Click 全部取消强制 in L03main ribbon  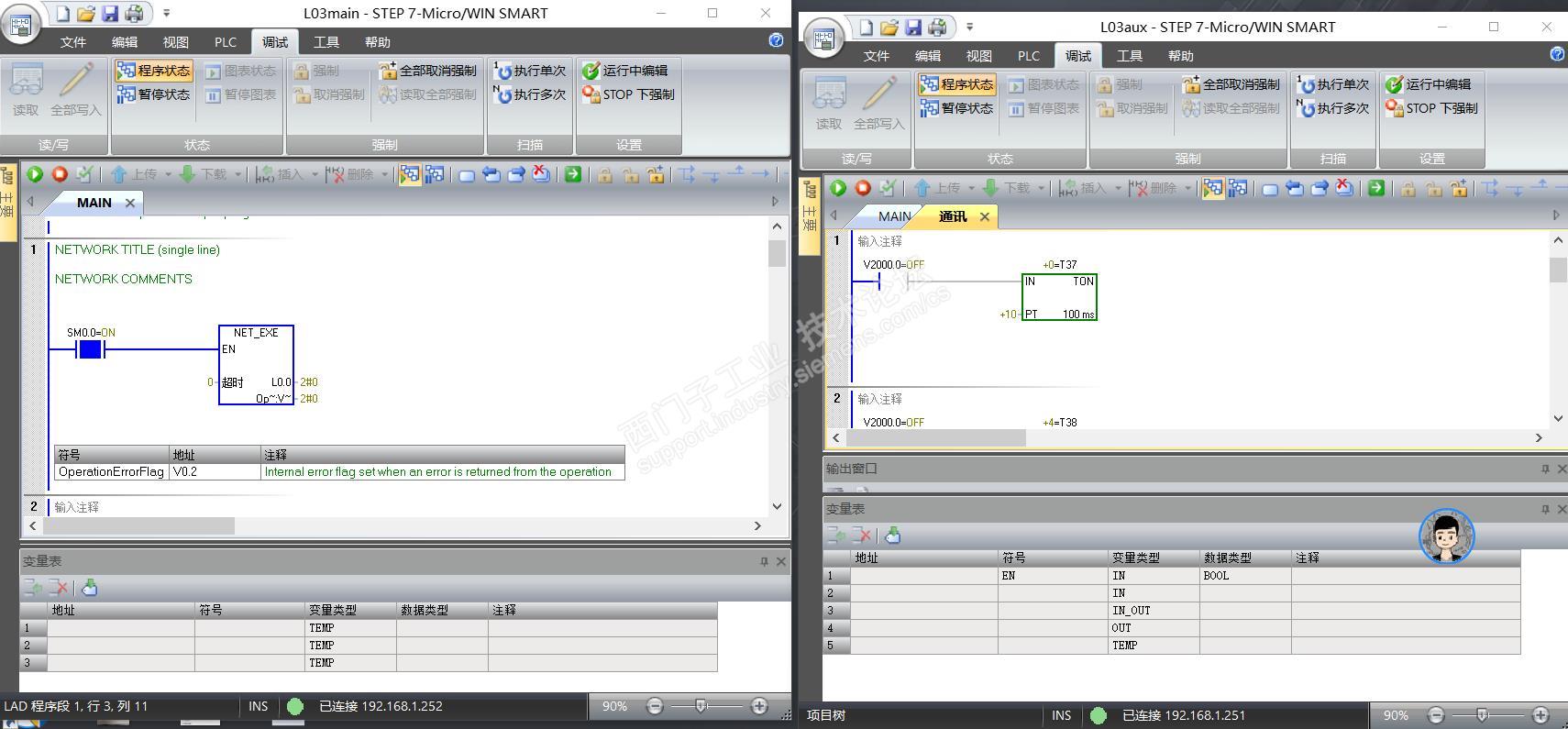[428, 71]
